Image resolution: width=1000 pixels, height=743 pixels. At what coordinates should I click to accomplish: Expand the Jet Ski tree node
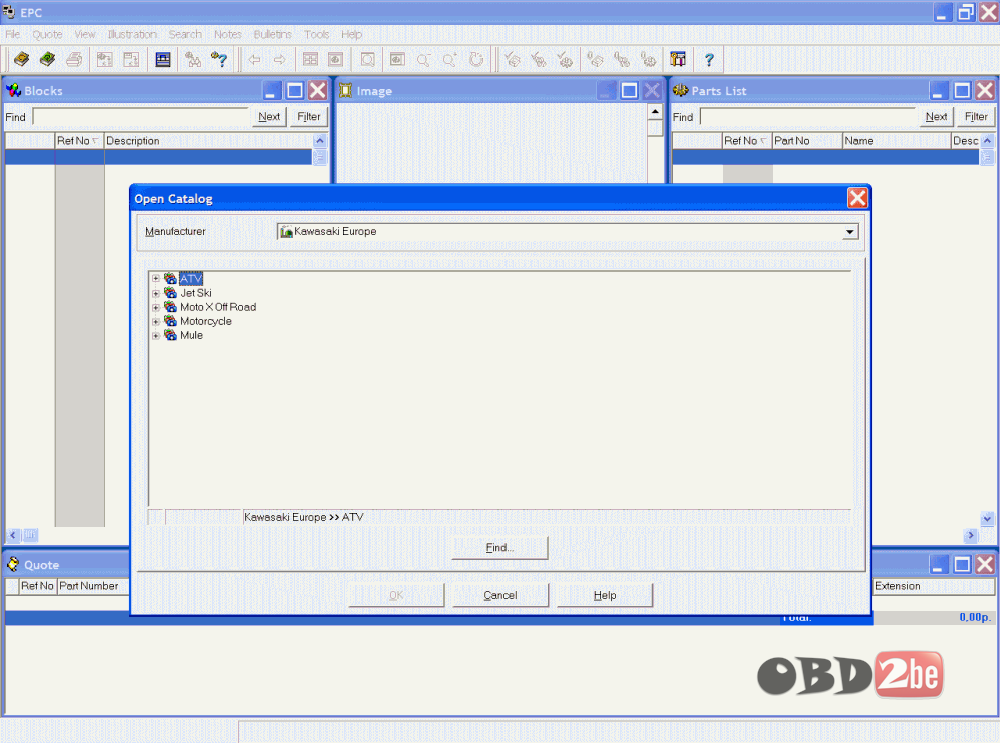tap(156, 293)
